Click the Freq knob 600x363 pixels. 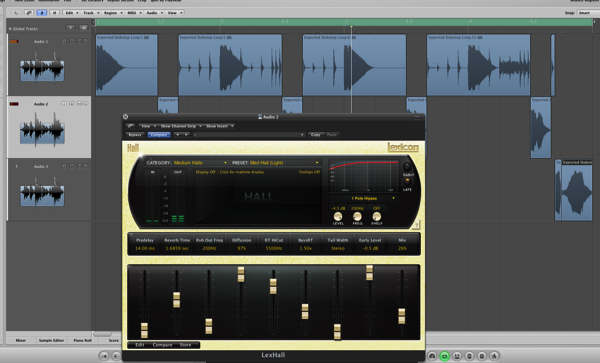pos(357,216)
